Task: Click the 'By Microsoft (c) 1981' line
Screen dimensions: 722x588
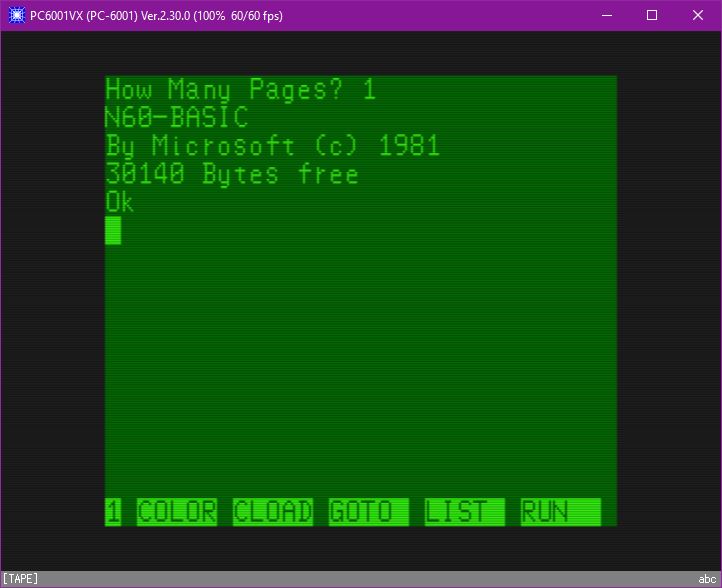Action: point(273,146)
